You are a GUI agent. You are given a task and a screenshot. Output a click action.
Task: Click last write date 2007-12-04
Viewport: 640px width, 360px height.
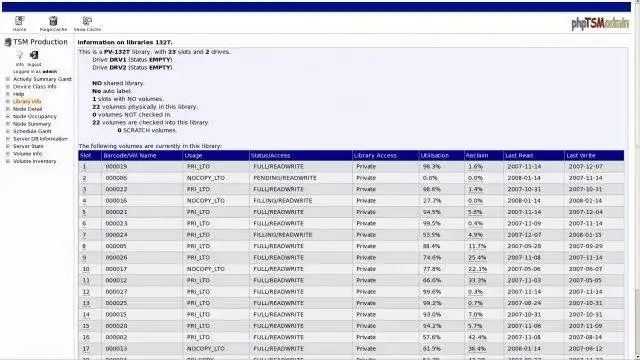(586, 212)
